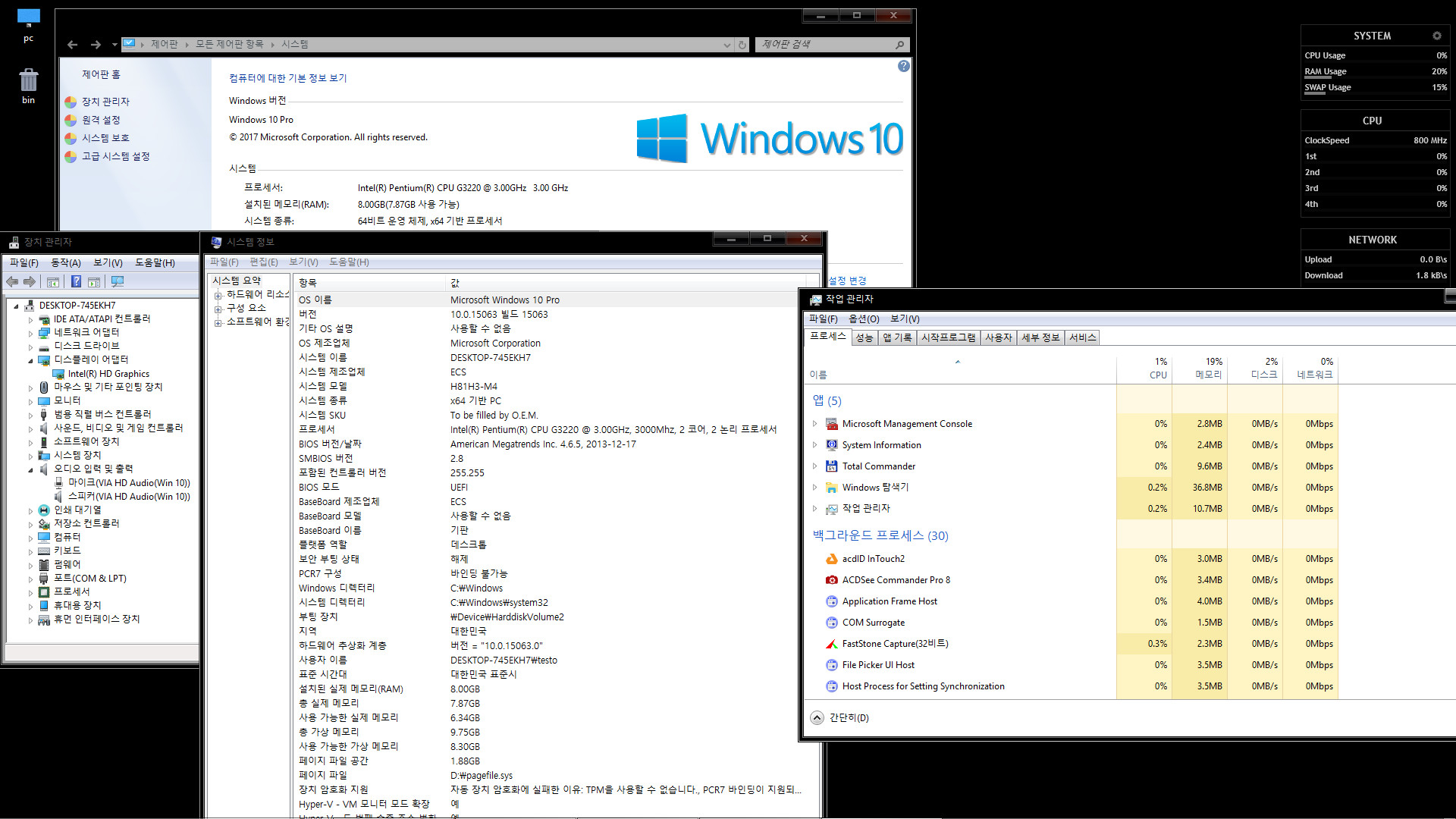
Task: Click SWAP Usage bar in SYSTEM gadget
Action: pos(1376,88)
